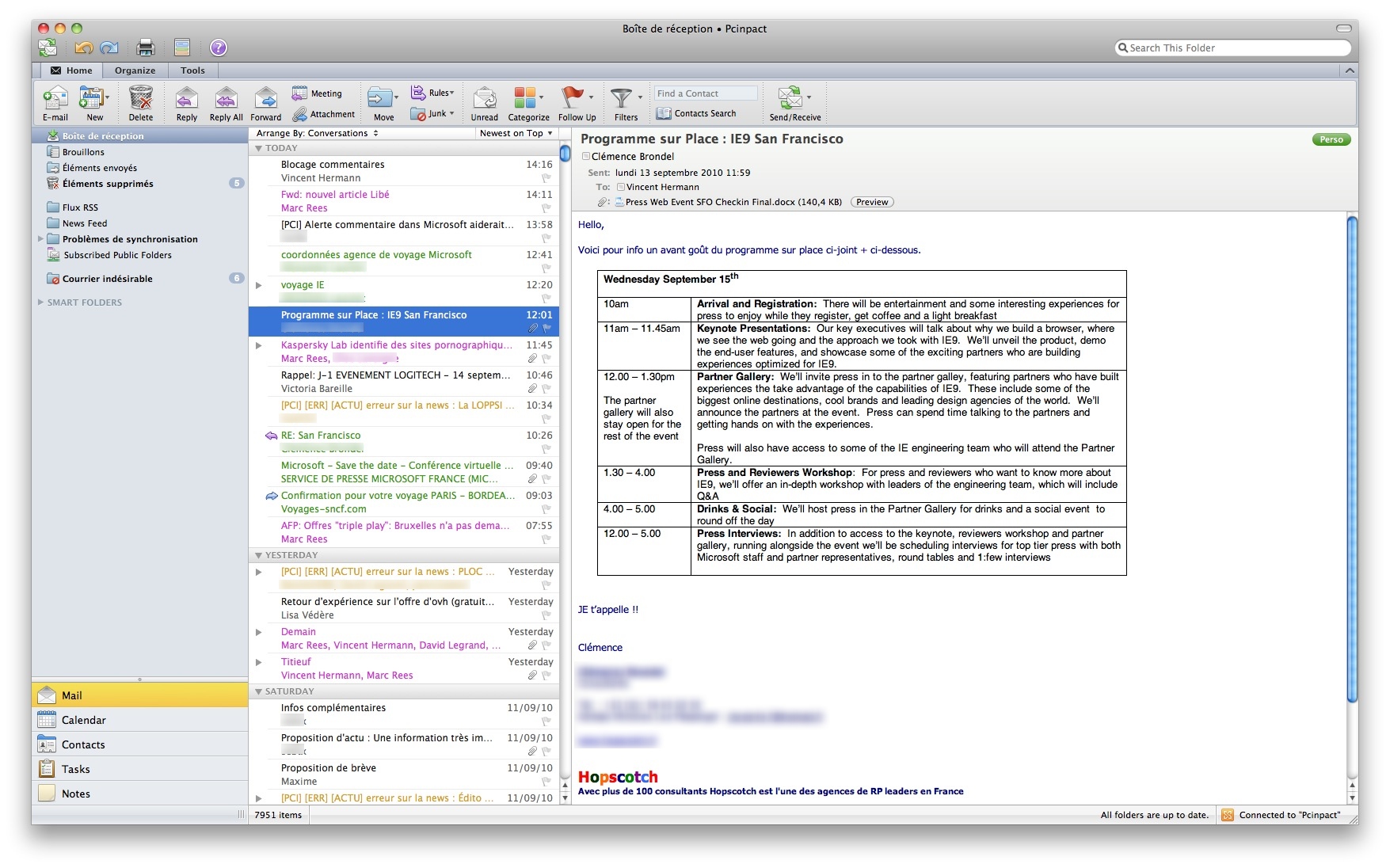
Task: Open the Brouillons folder
Action: 140,152
